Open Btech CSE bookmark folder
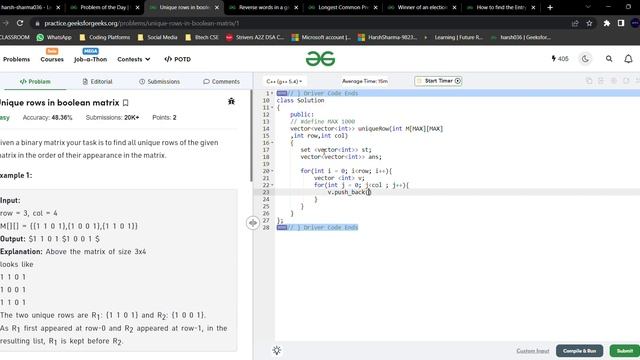This screenshot has width=640, height=360. click(202, 37)
